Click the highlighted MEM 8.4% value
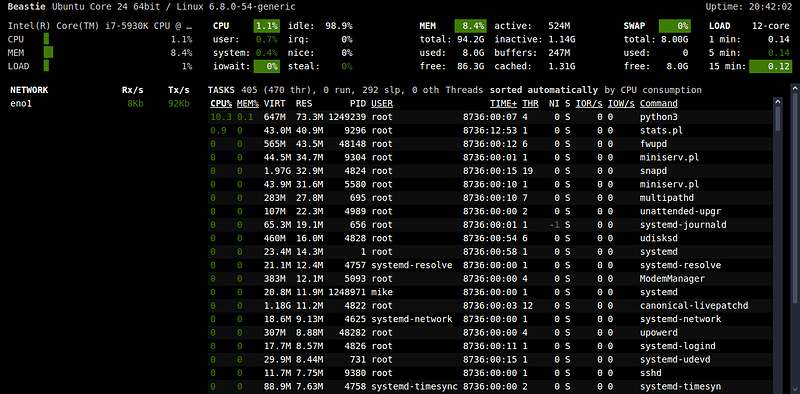 [470, 26]
